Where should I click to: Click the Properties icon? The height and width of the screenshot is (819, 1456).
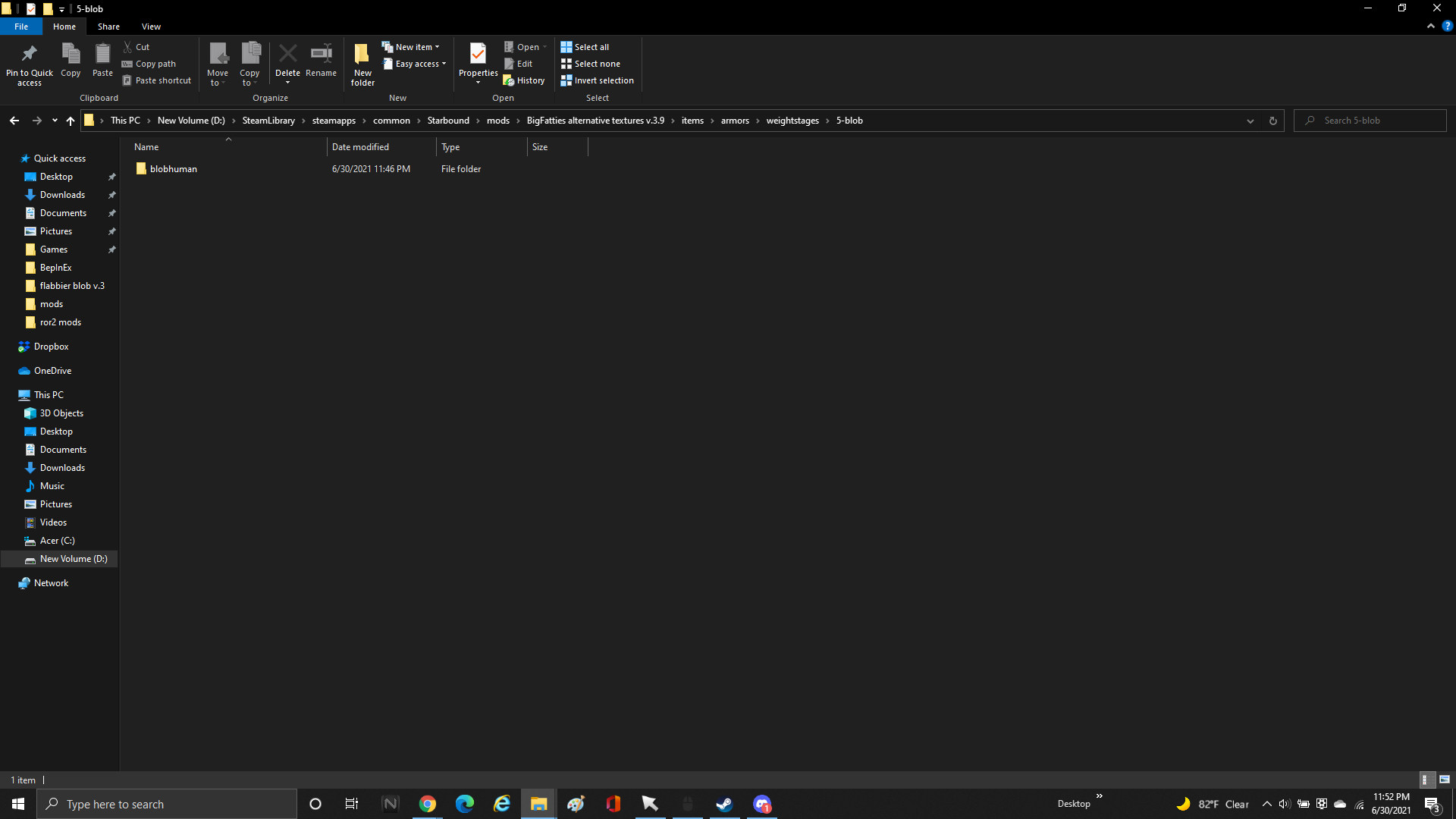[x=478, y=54]
